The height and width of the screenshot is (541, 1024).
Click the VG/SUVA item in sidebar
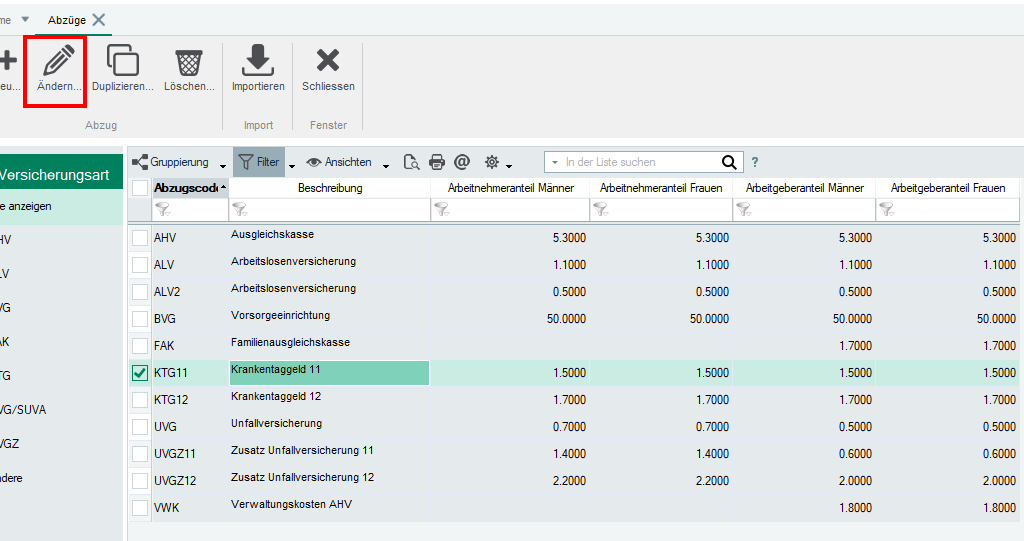tap(61, 410)
